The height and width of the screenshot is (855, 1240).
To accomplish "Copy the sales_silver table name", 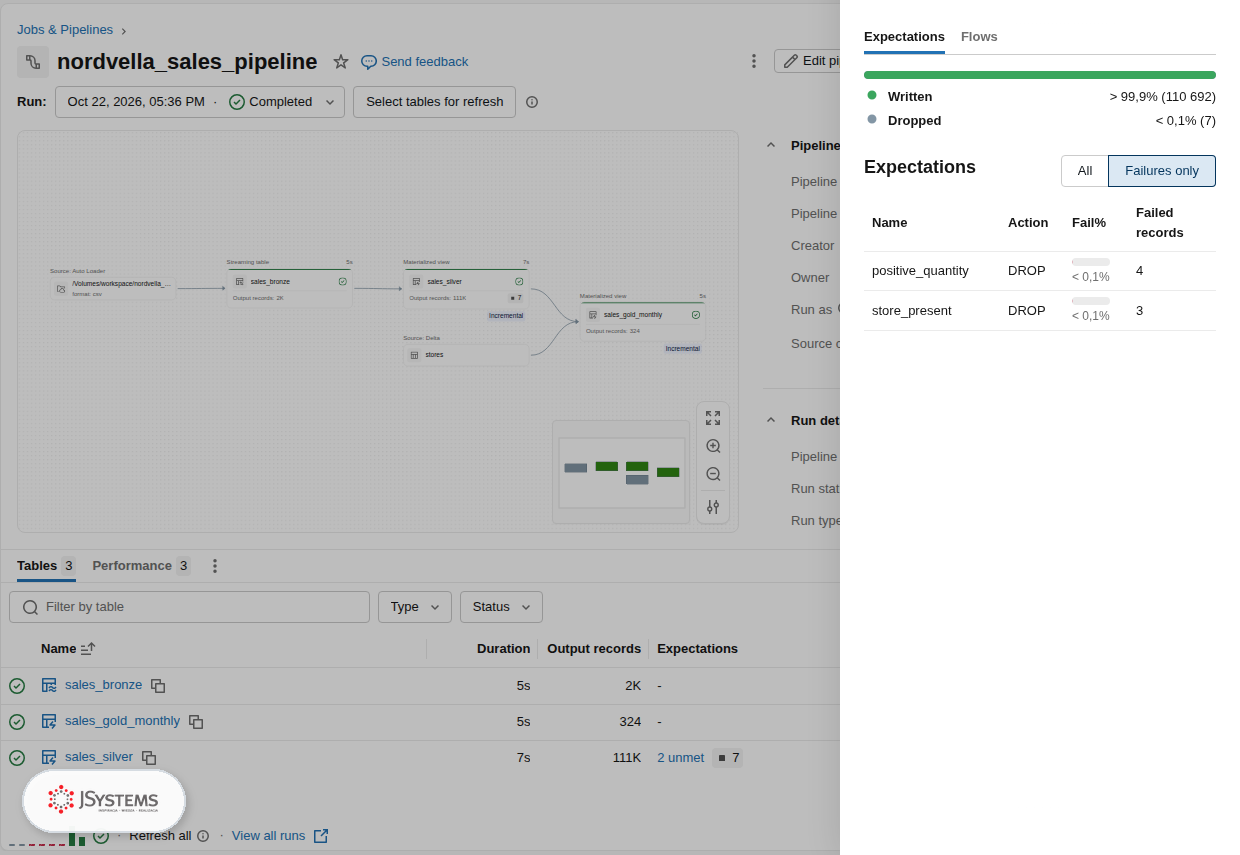I will pyautogui.click(x=149, y=758).
